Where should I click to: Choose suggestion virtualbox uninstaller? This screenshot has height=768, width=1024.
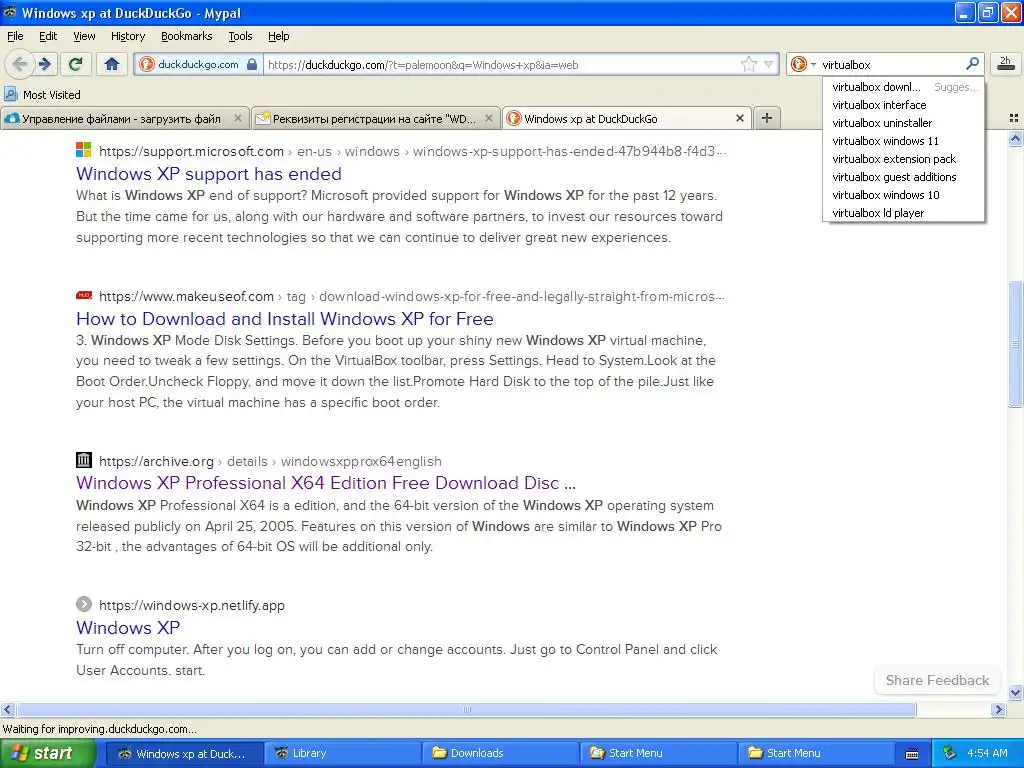(903, 123)
